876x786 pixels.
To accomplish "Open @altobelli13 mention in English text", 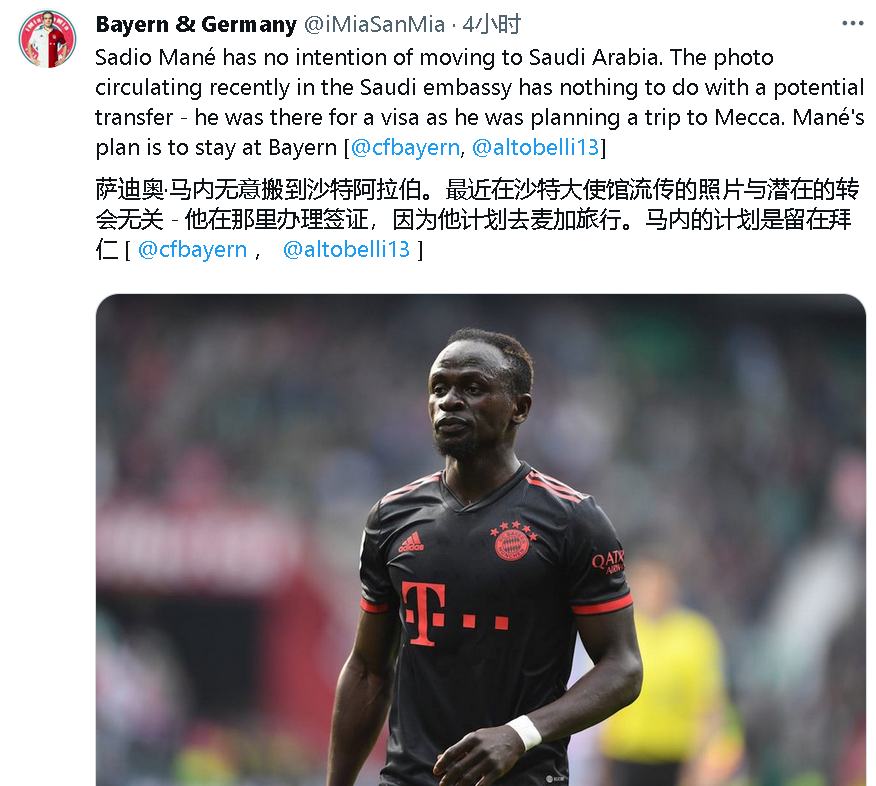I will (535, 147).
